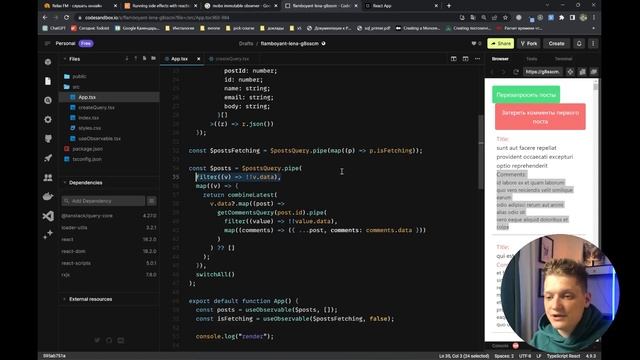
Task: Open useObservable.tsx in file tree
Action: pyautogui.click(x=99, y=138)
